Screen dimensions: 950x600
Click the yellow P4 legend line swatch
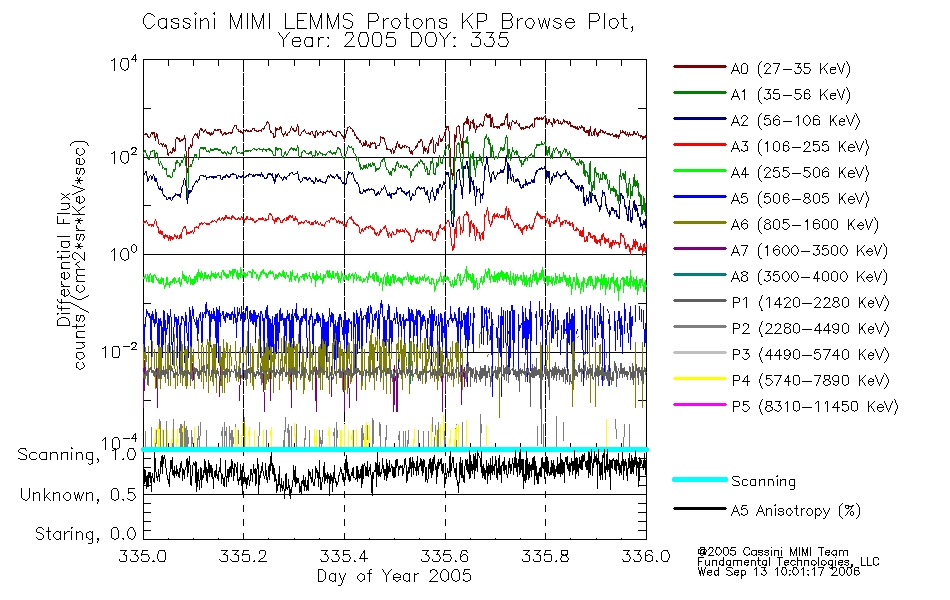[x=699, y=379]
